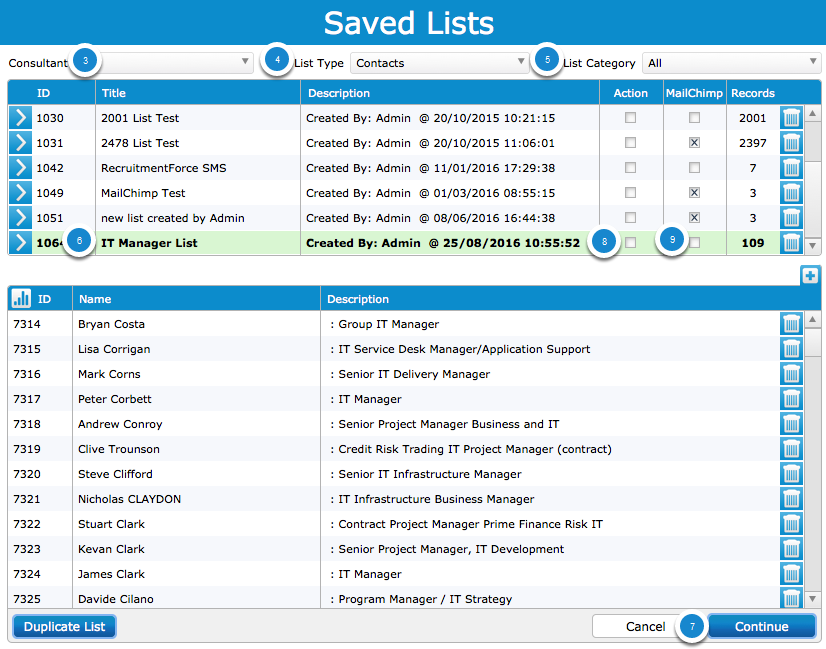This screenshot has width=826, height=649.
Task: Untick MailChimp checkbox for MailChimp Test row
Action: tap(694, 193)
